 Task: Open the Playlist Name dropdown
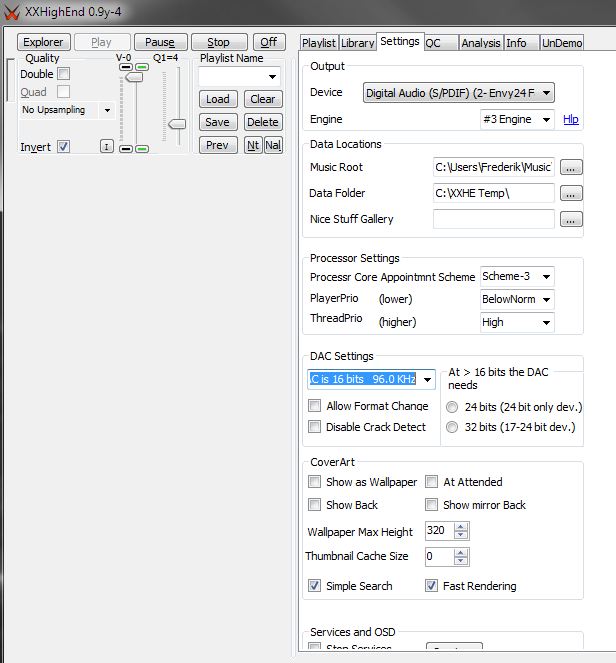[272, 77]
